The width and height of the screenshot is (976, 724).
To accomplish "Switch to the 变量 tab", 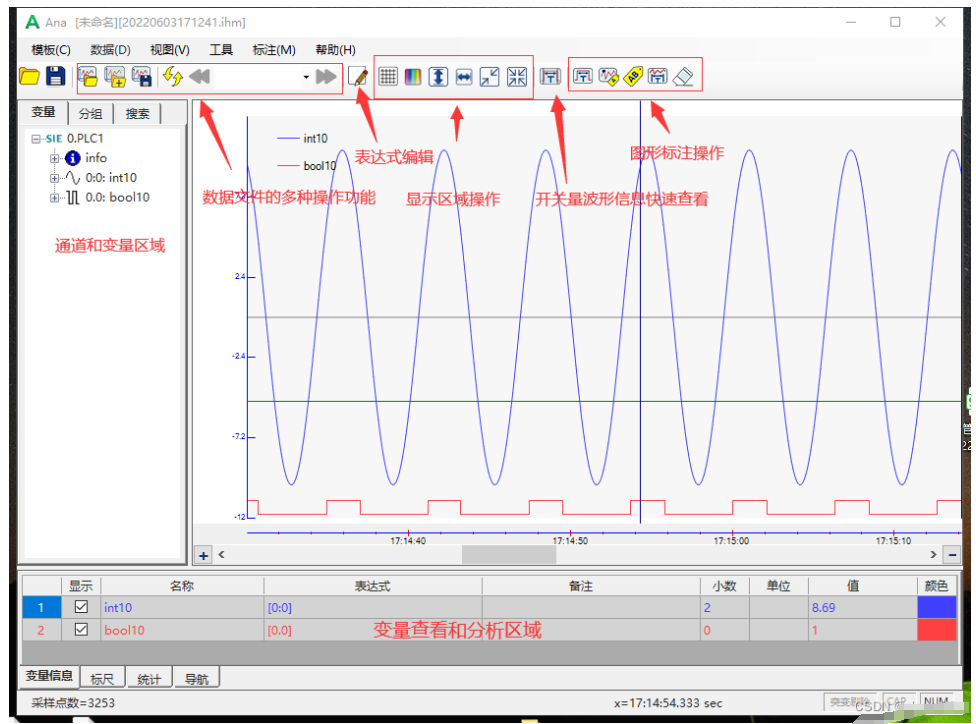I will click(44, 112).
